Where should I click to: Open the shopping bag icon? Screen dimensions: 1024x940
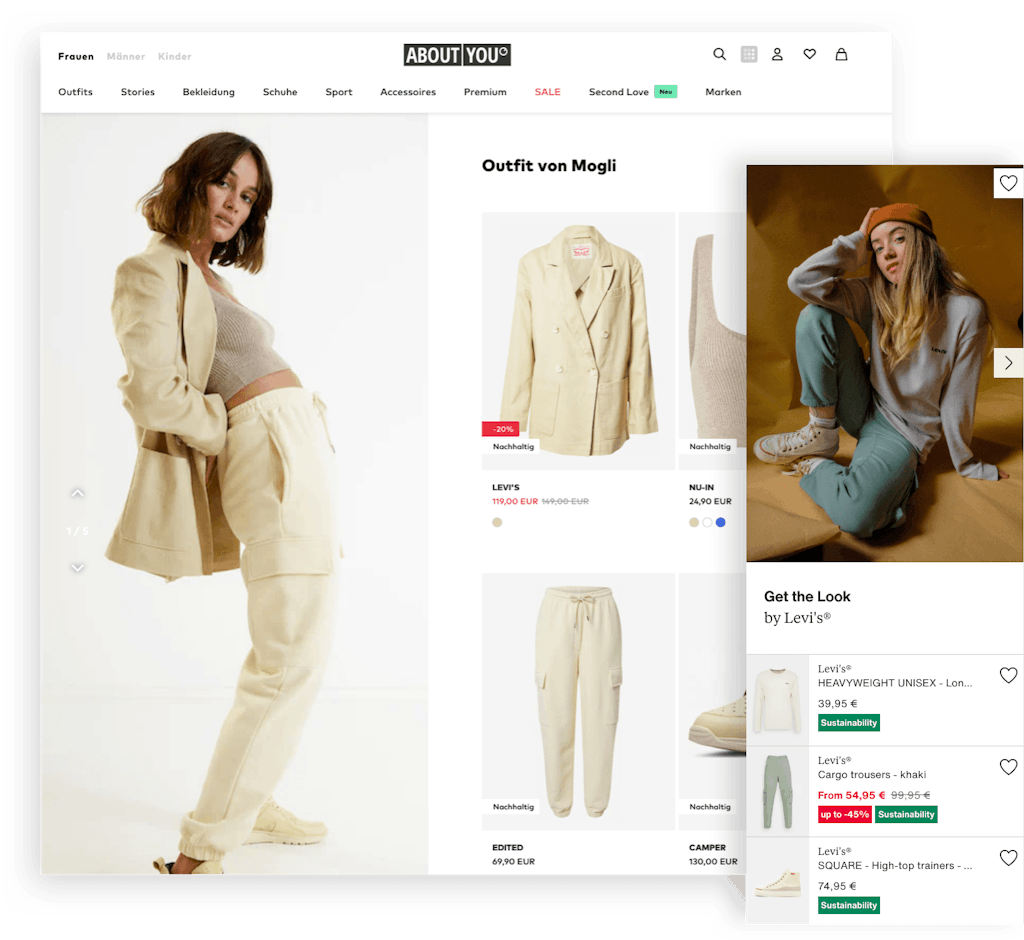(x=841, y=54)
